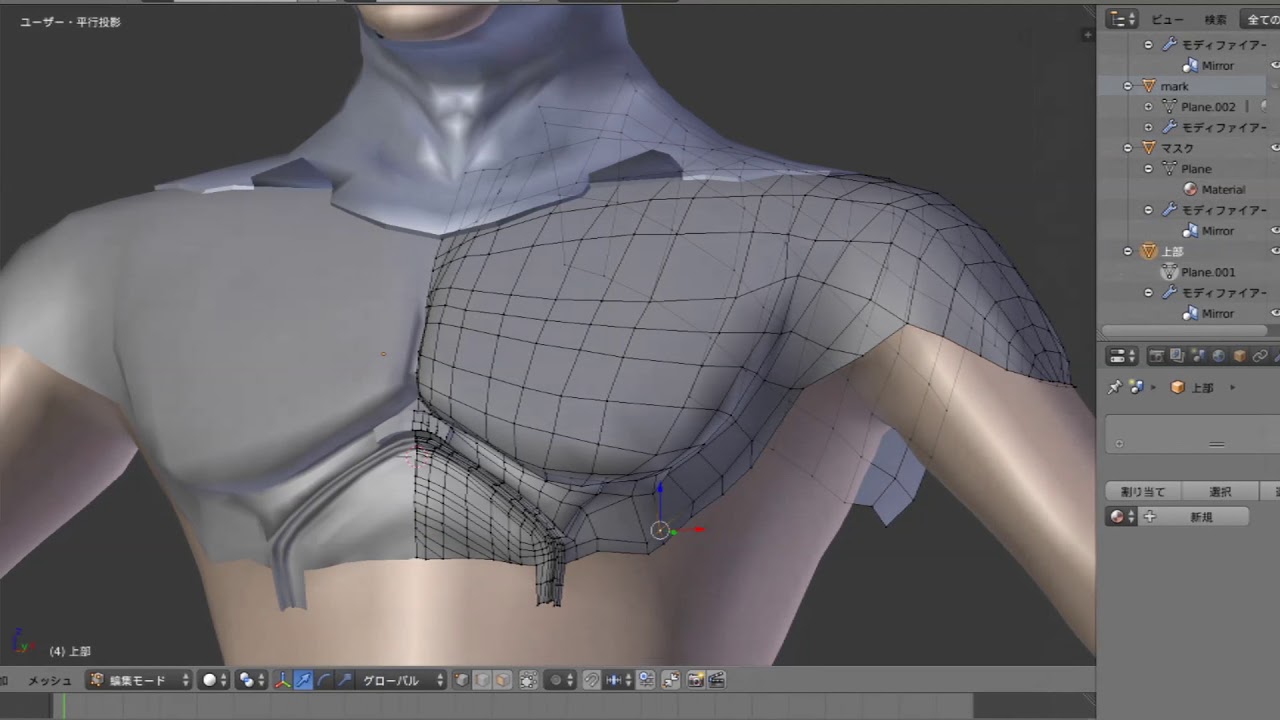The width and height of the screenshot is (1280, 720).
Task: Open outliner editor type selector
Action: point(1123,19)
